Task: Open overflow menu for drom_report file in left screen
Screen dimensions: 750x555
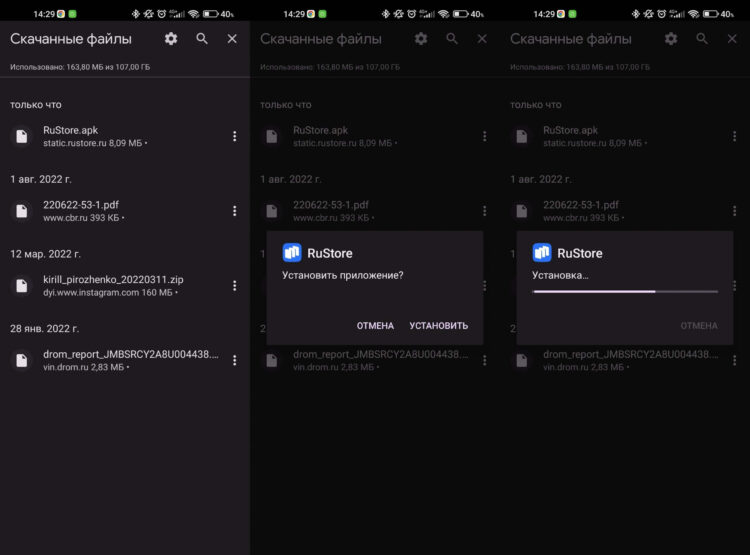Action: click(234, 360)
